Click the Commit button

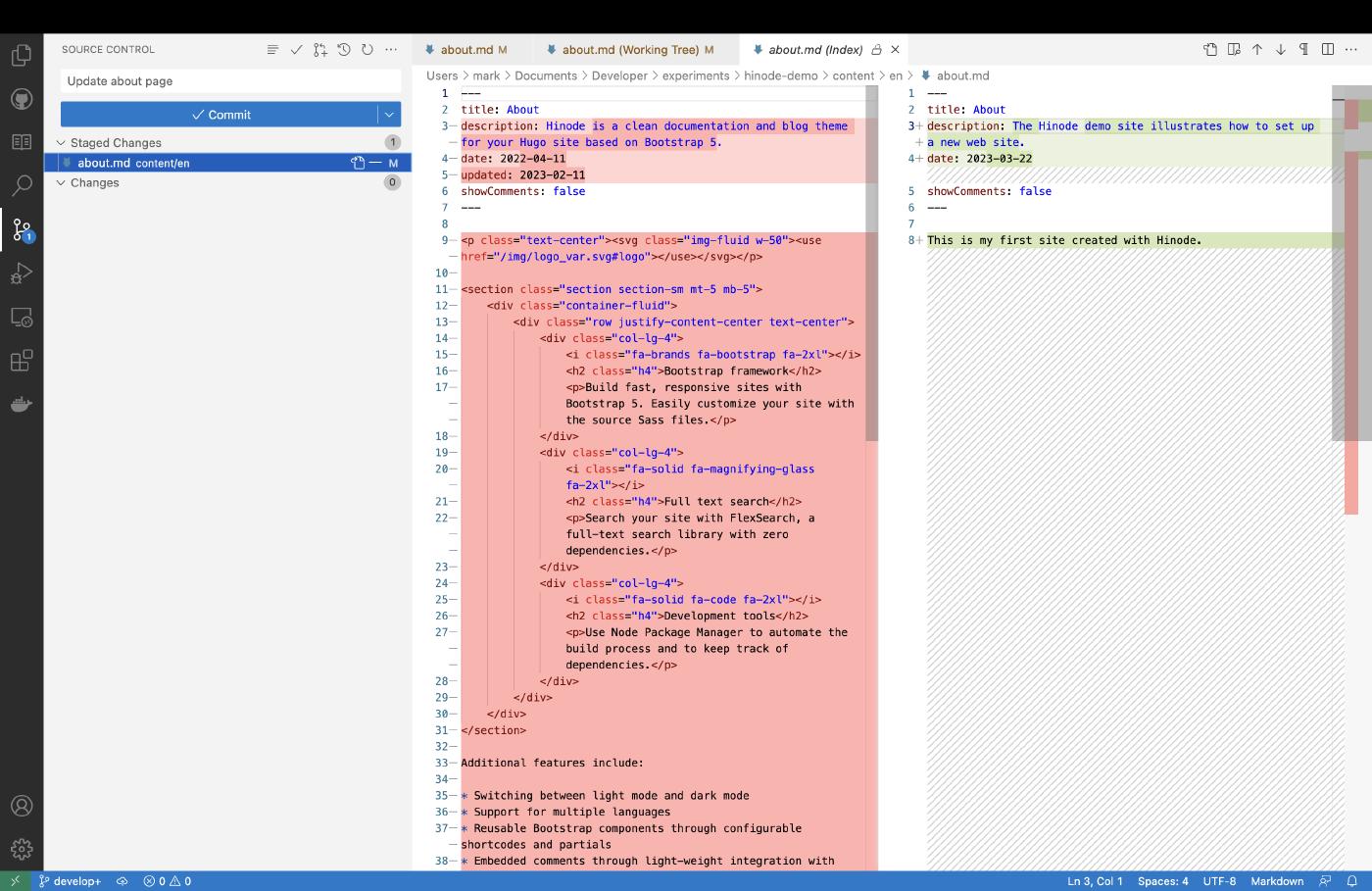220,115
